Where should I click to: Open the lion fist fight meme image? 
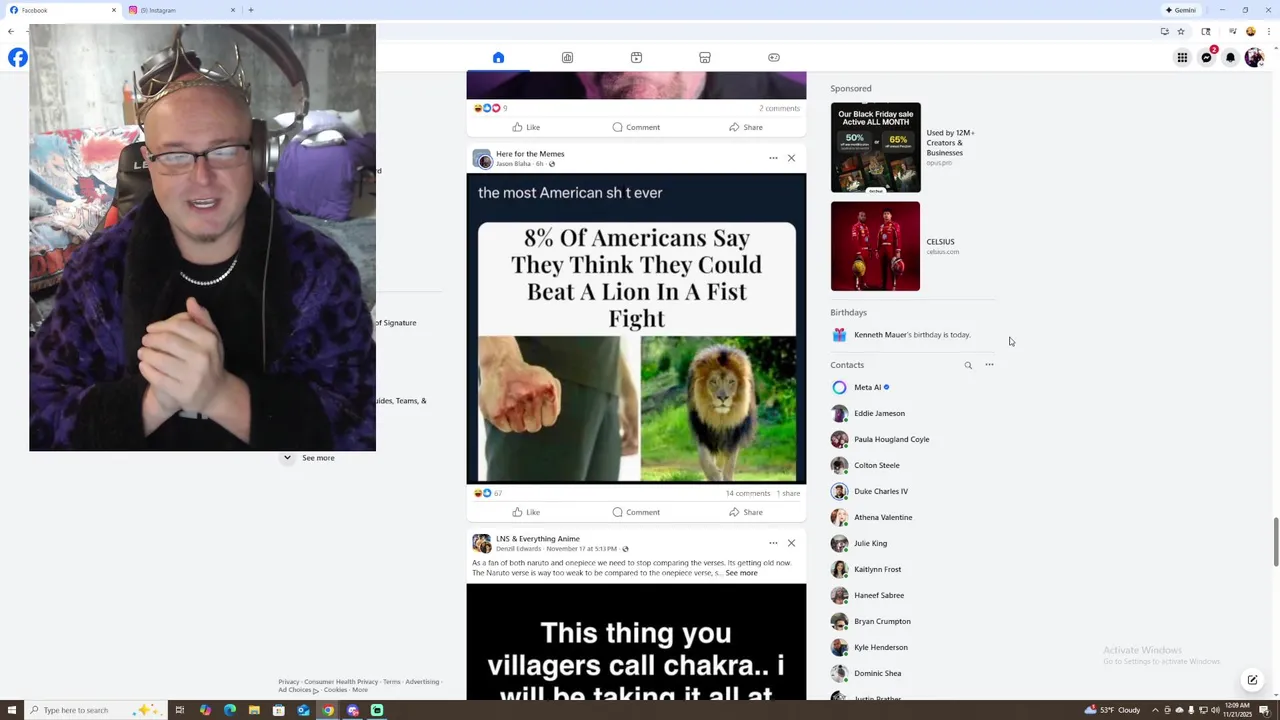[x=636, y=328]
